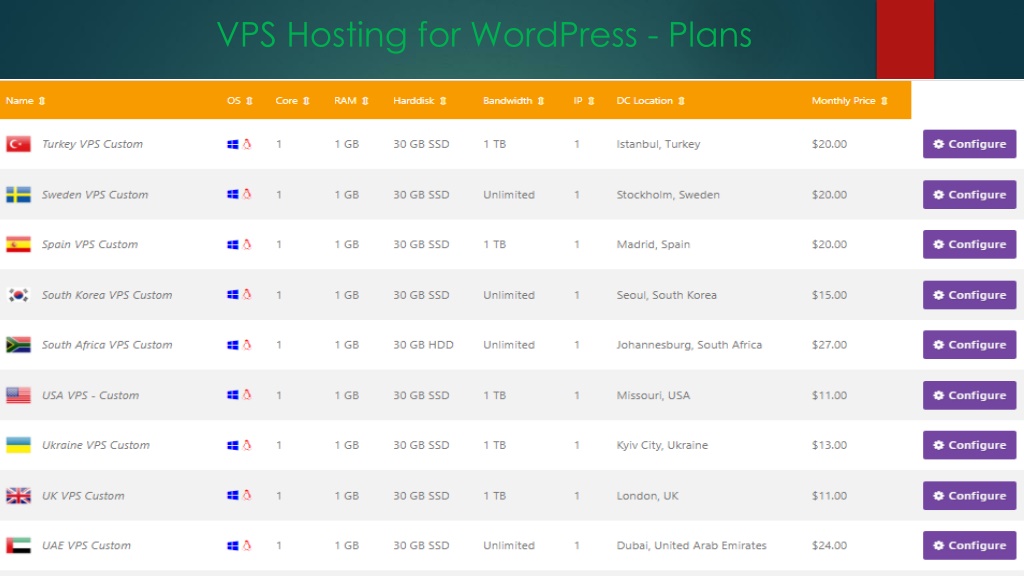Click the Turkey flag icon

tap(18, 144)
